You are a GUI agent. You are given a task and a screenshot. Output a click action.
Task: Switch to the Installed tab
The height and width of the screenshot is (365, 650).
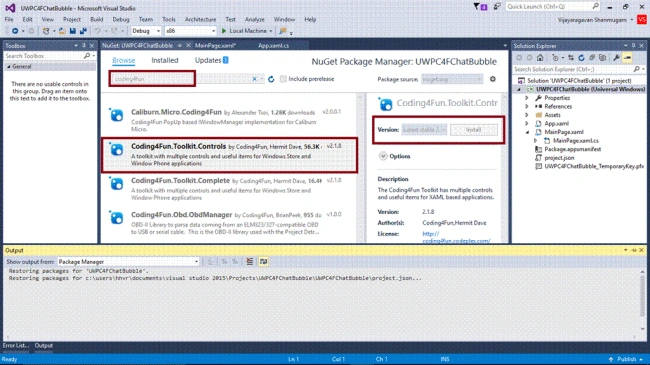(x=165, y=61)
